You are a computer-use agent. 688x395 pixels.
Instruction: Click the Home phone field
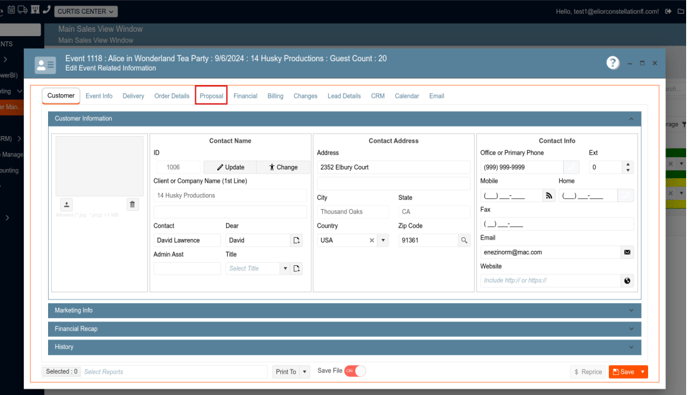pos(588,196)
